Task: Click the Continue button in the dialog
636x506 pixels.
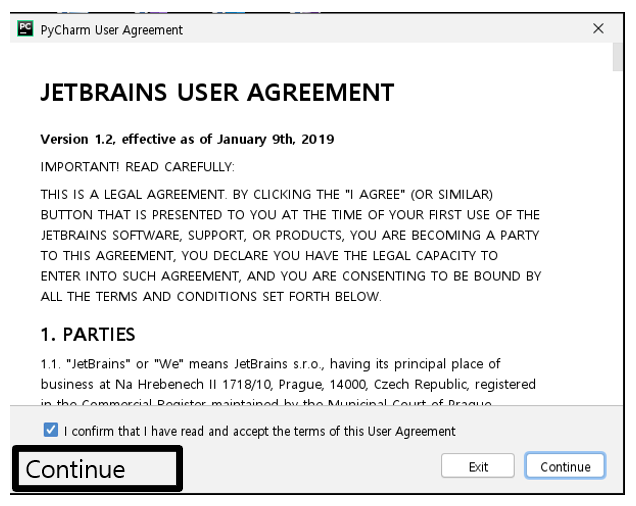Action: [x=565, y=466]
